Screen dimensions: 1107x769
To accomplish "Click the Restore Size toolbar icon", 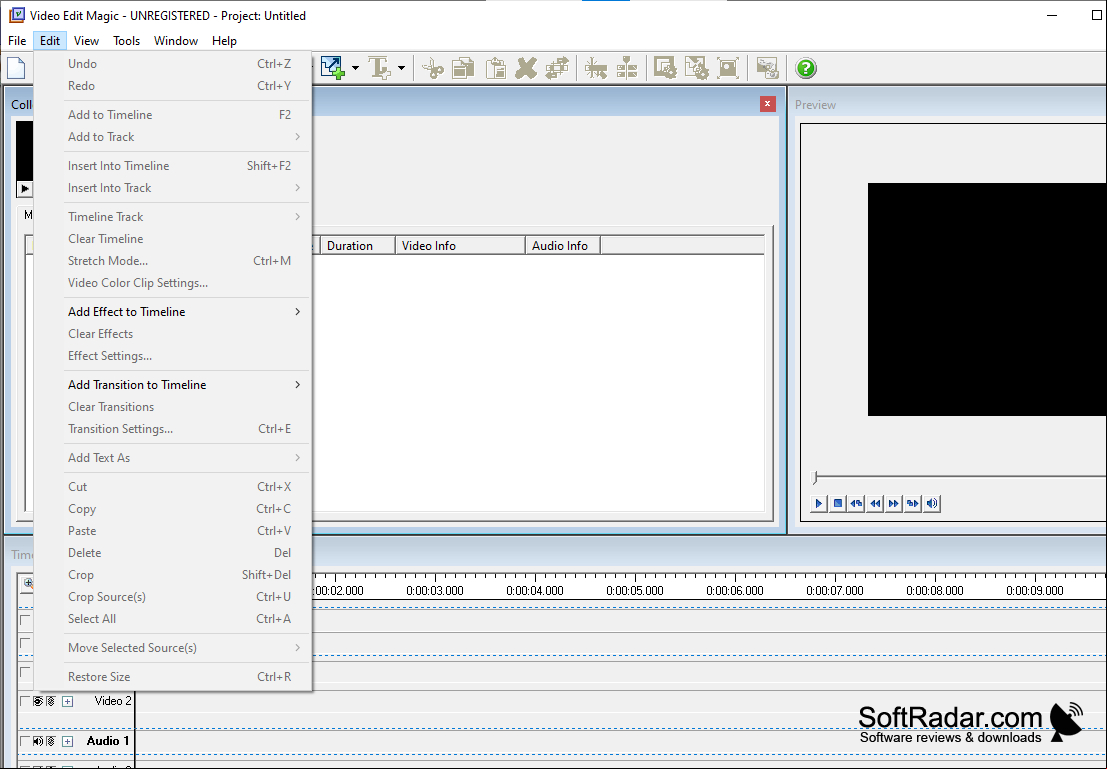I will point(728,68).
